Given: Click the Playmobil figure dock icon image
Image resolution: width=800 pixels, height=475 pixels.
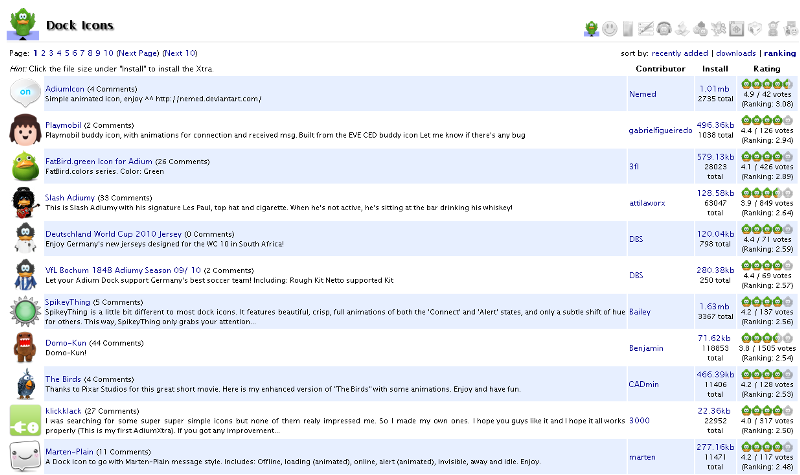Looking at the screenshot, I should [x=25, y=129].
